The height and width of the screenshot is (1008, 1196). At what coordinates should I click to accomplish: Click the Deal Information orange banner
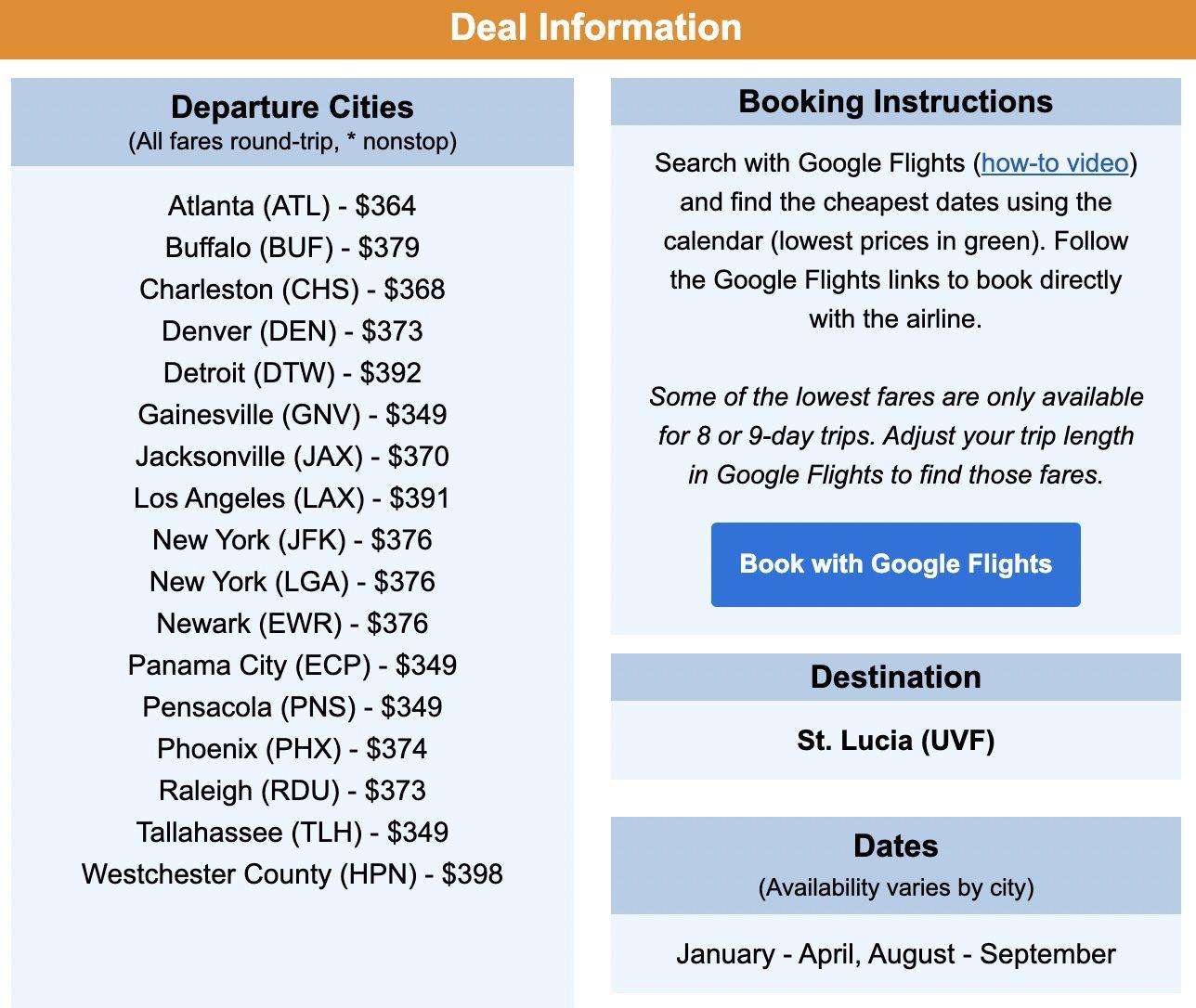(598, 29)
